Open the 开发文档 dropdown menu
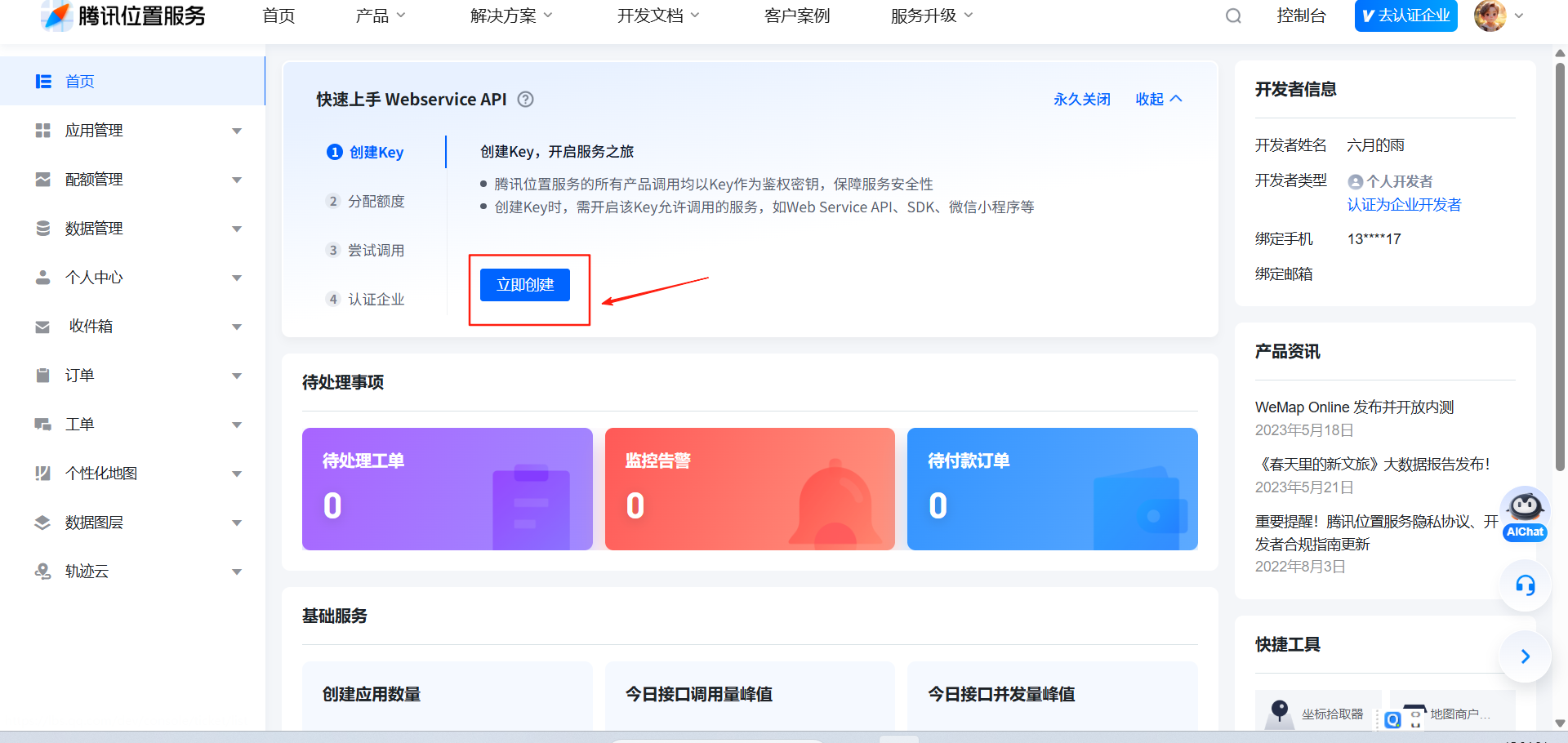 point(658,16)
